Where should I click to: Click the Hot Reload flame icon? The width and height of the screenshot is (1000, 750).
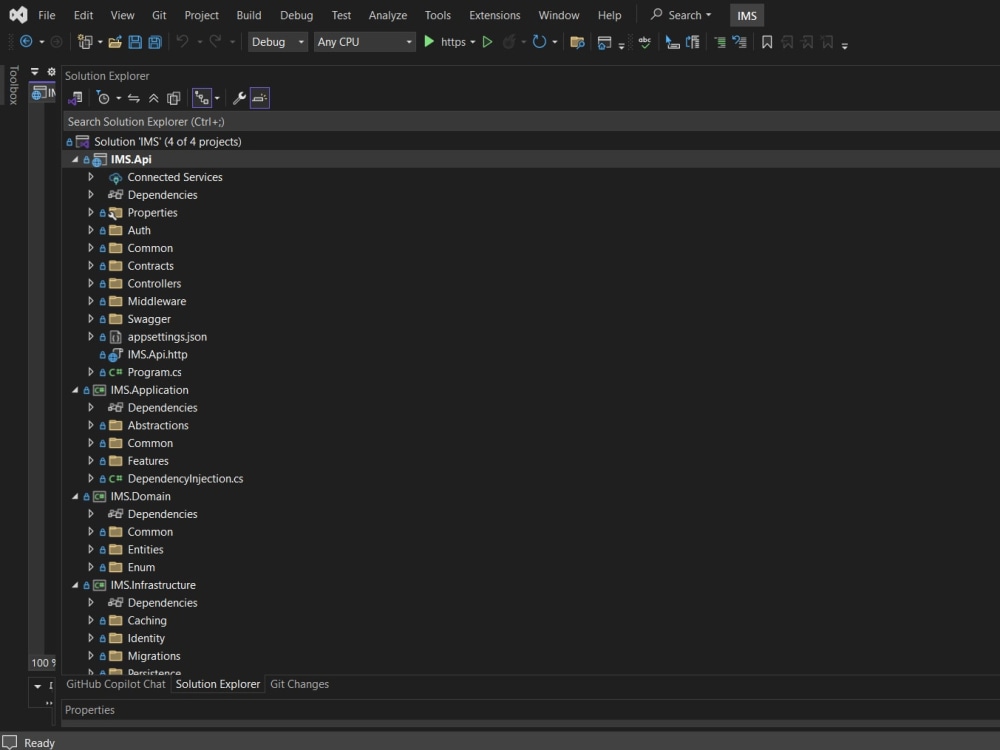pyautogui.click(x=509, y=42)
